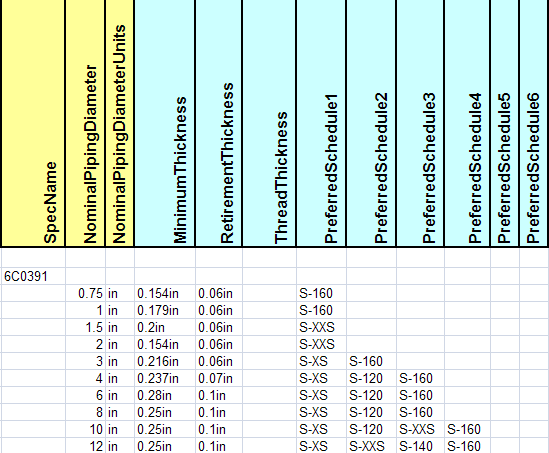Click the S-160 cell in the 3 in row
Screen dimensions: 549x453
(x=371, y=361)
